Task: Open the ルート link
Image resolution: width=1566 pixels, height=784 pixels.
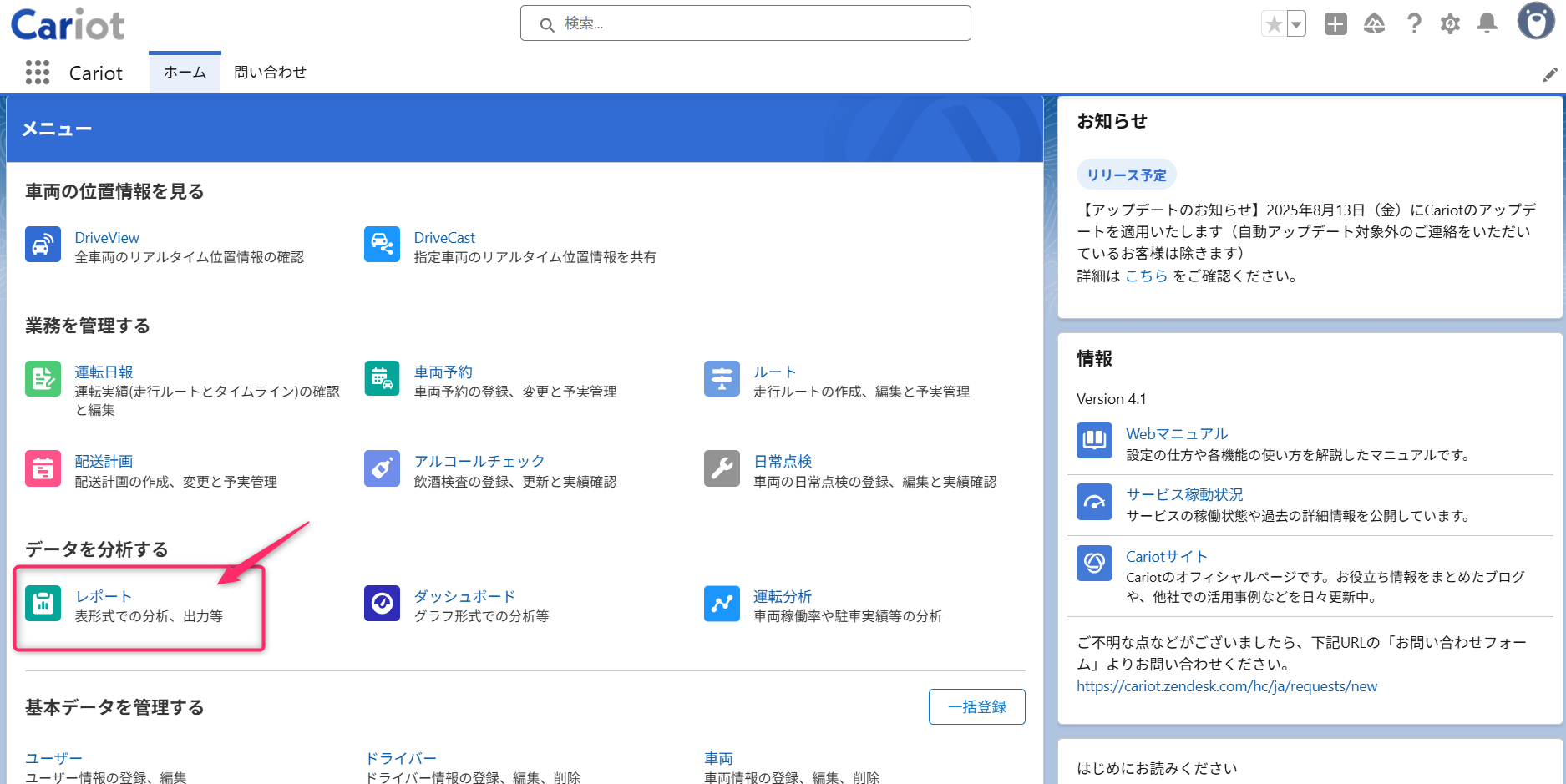Action: pyautogui.click(x=774, y=372)
